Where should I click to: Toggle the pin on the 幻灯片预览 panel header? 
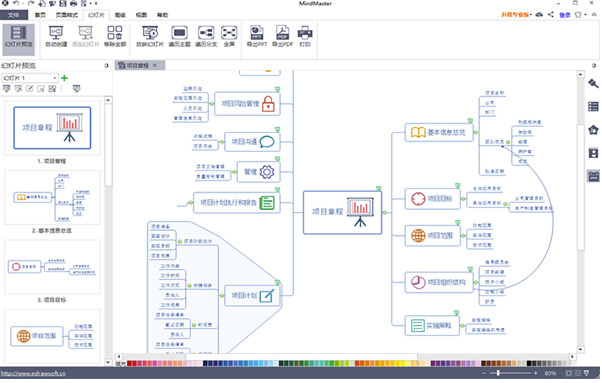click(x=106, y=66)
